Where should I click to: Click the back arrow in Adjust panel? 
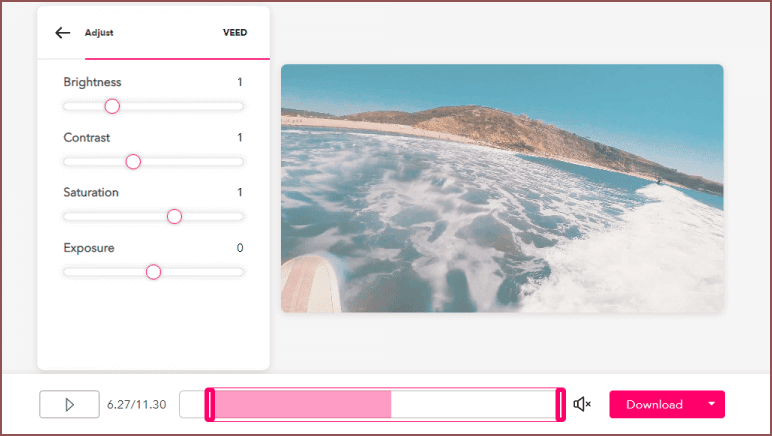click(63, 33)
